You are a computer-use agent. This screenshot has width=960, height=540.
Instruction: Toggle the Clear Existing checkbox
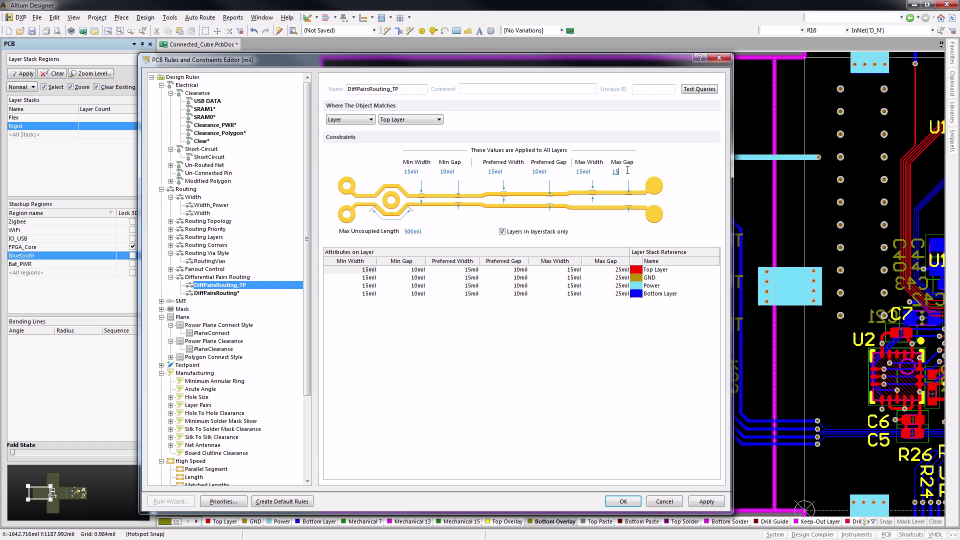tap(96, 87)
